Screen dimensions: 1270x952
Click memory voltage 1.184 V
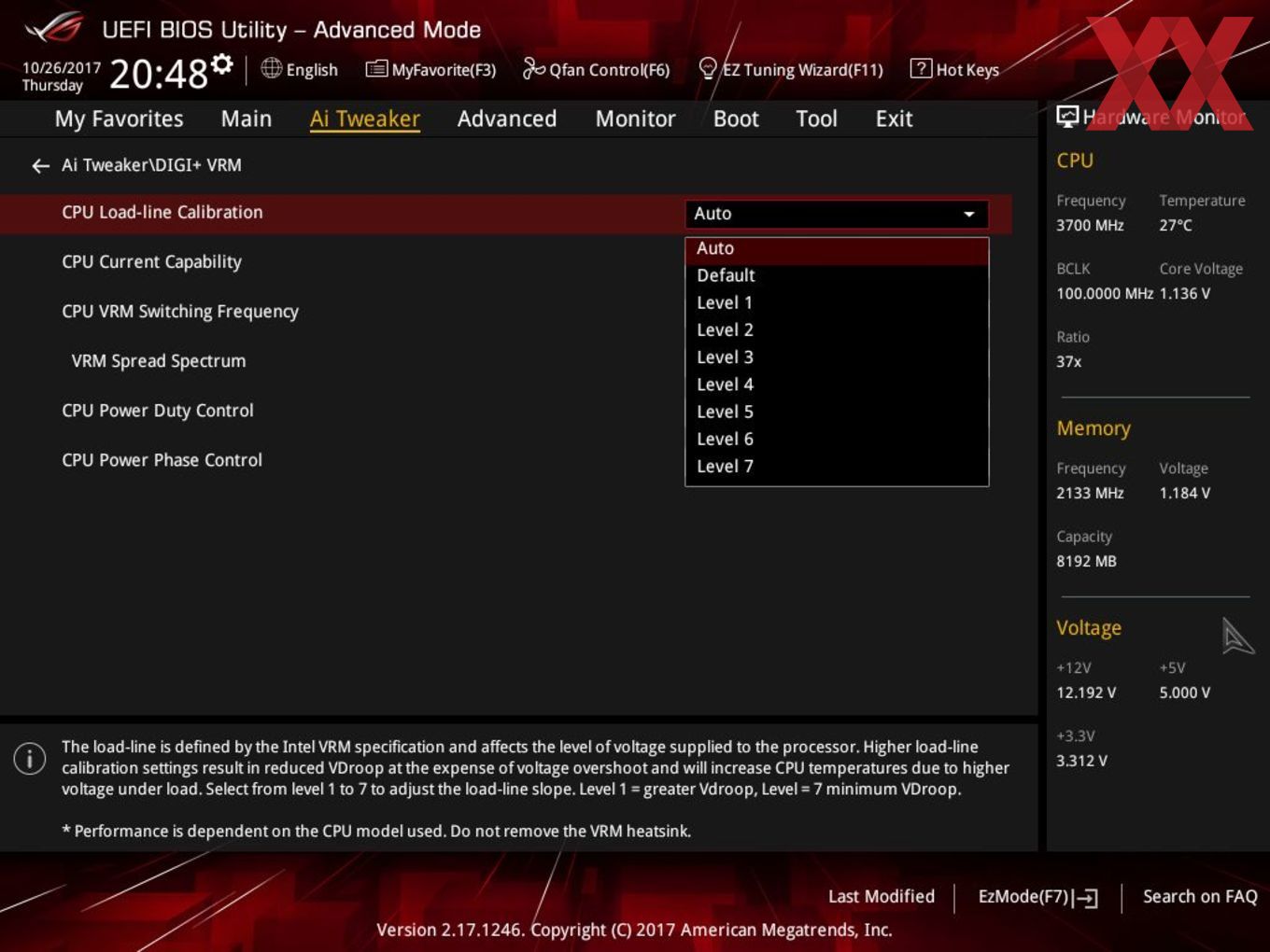click(x=1185, y=493)
